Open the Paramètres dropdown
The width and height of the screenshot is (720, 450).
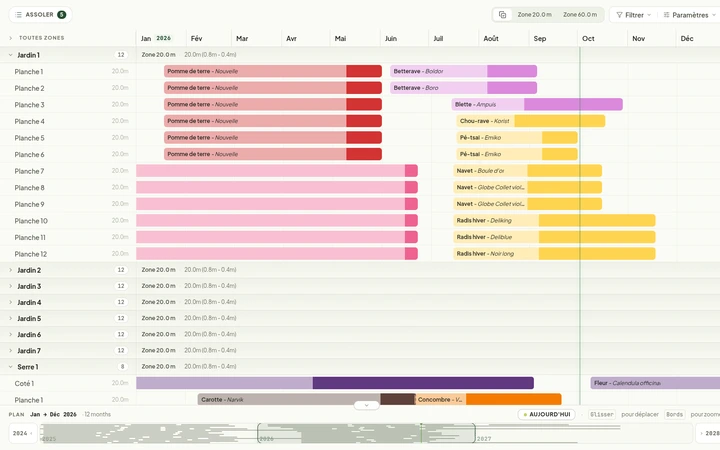(x=690, y=15)
